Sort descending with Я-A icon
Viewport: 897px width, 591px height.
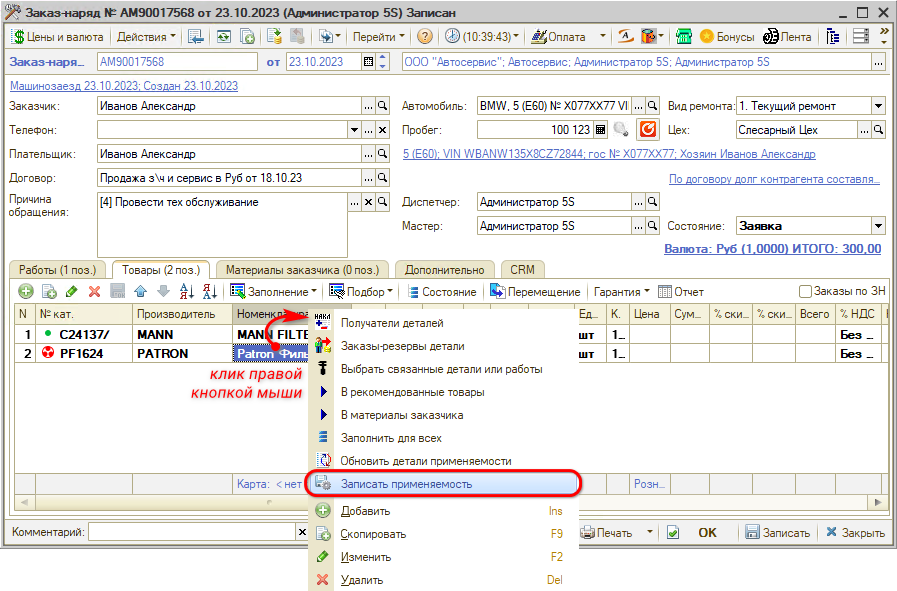(x=209, y=292)
